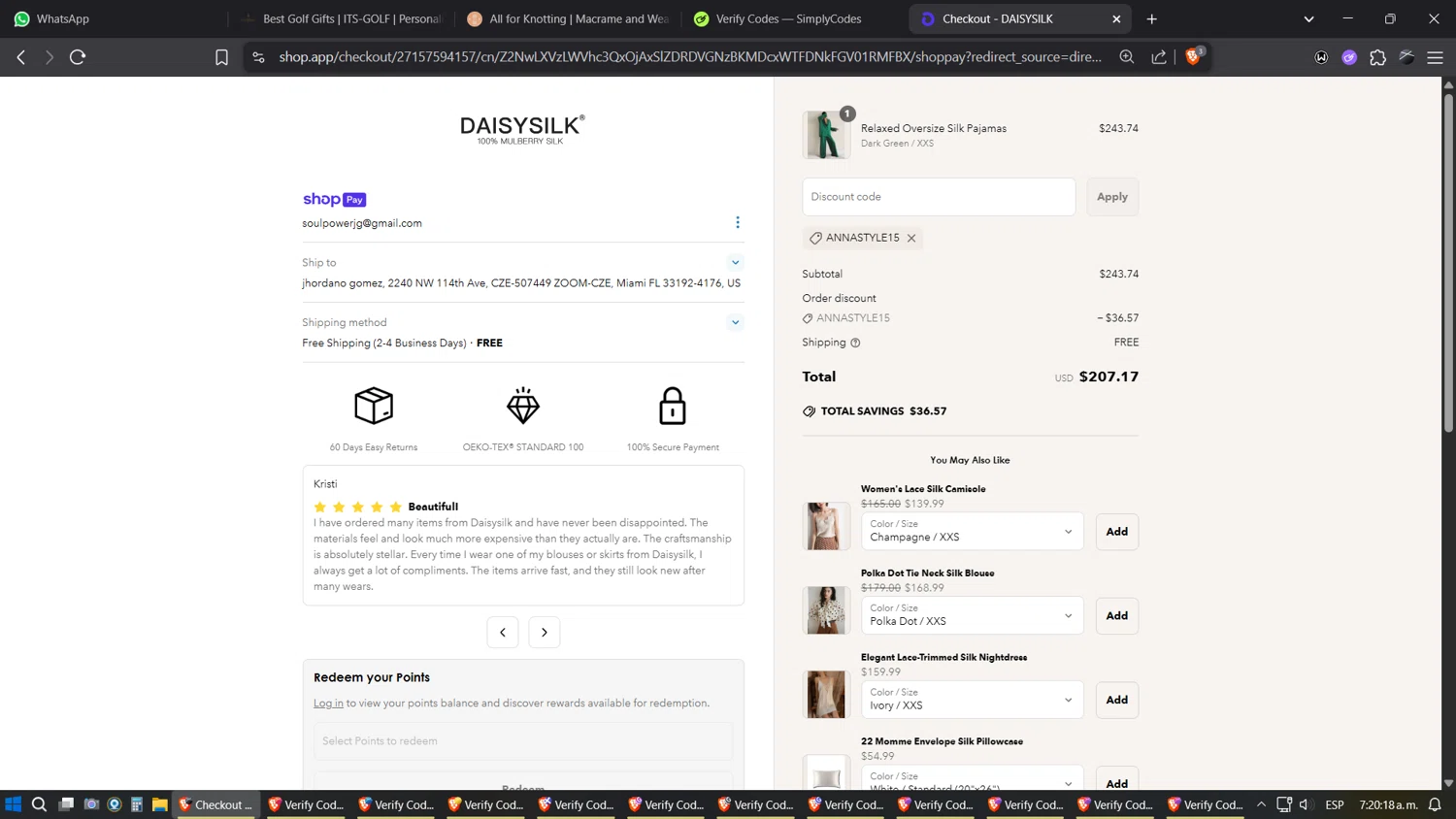Open the Calculator taskbar icon

point(137,804)
